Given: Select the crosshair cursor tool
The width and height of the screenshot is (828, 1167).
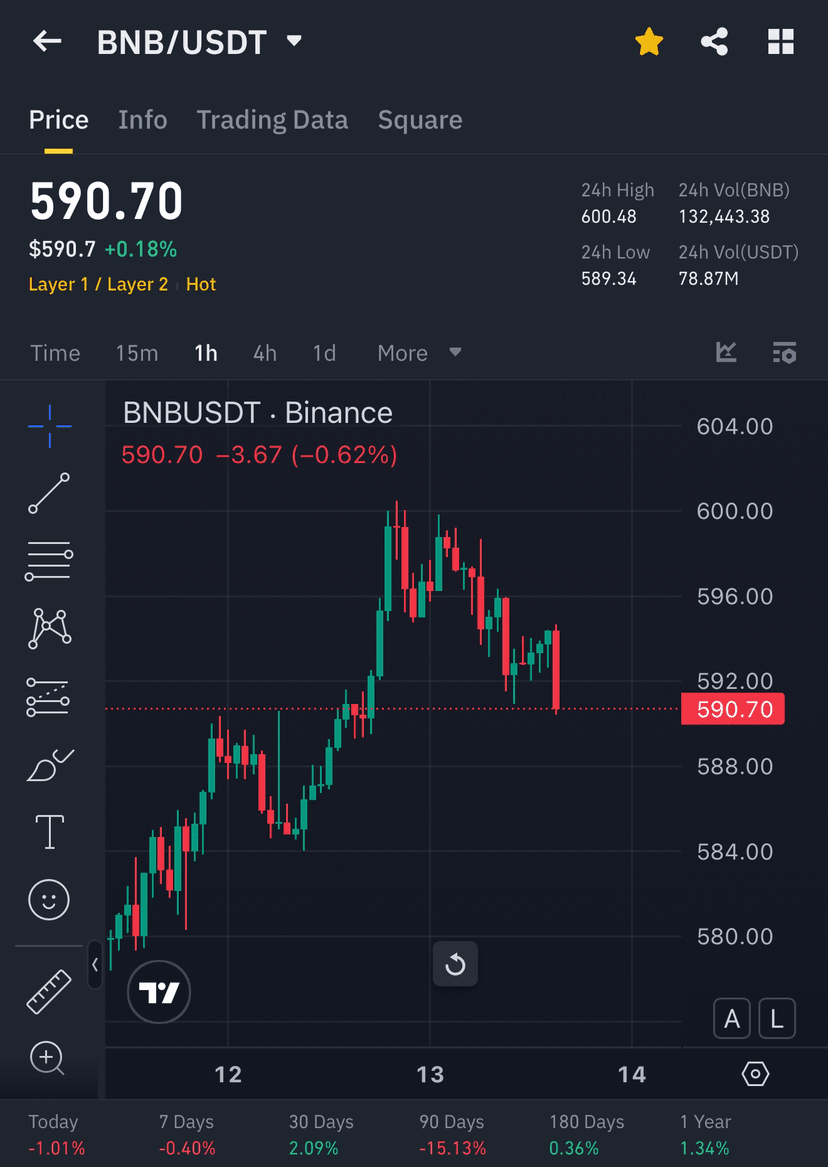Looking at the screenshot, I should click(x=50, y=426).
